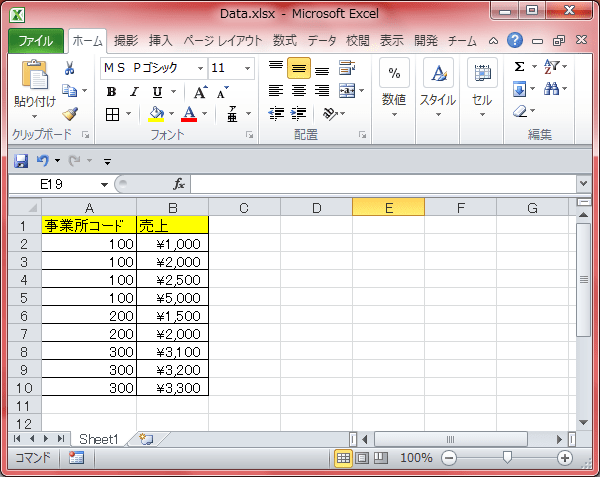Image resolution: width=600 pixels, height=477 pixels.
Task: Click the 貼り付け paste button
Action: [34, 88]
